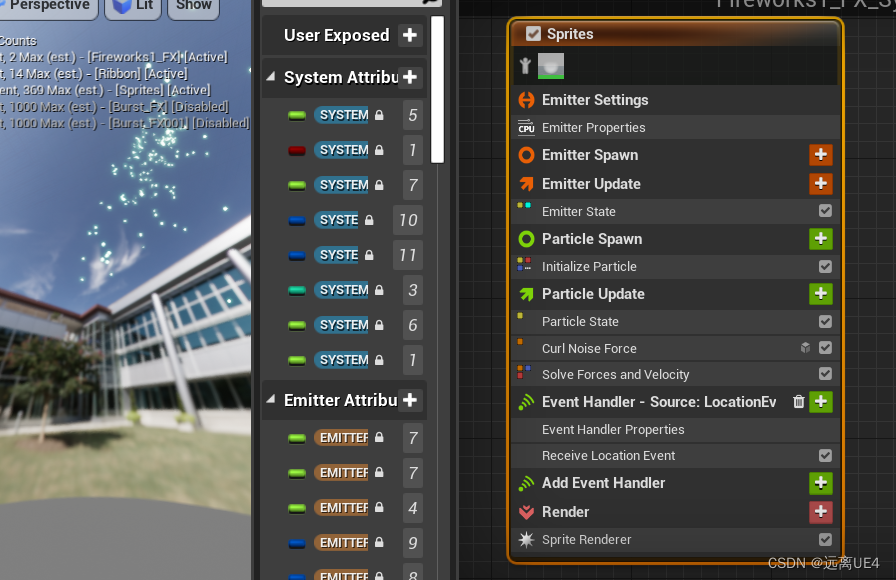
Task: Select the Emitter Update stage
Action: pos(591,184)
